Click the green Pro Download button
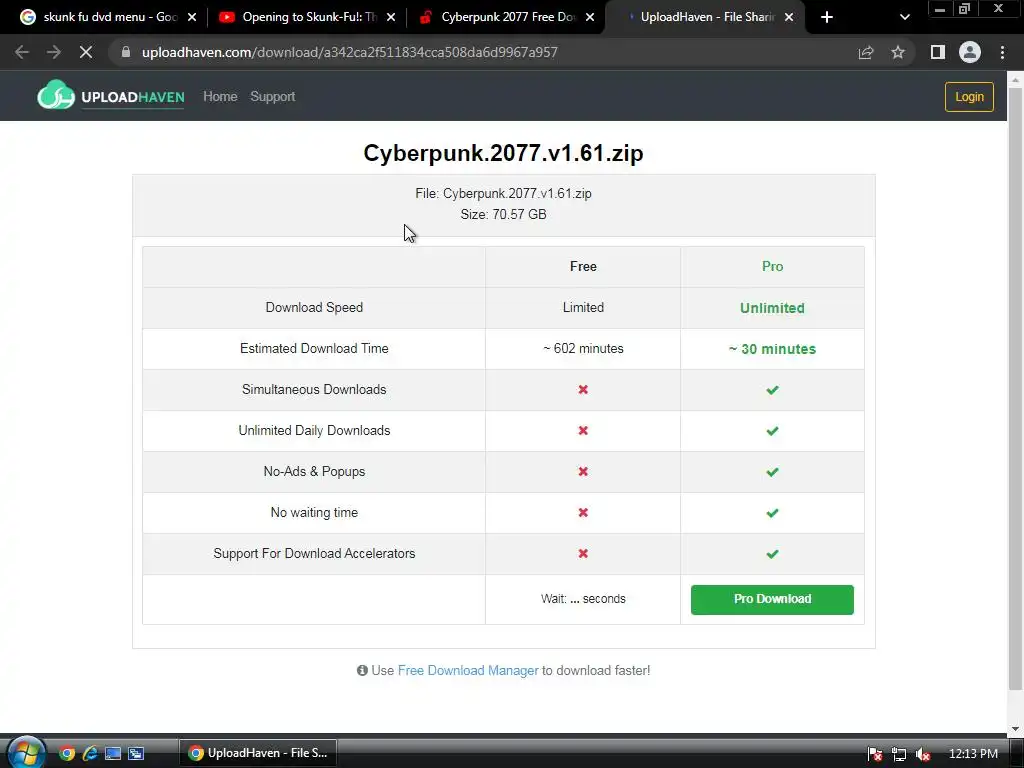 [772, 600]
